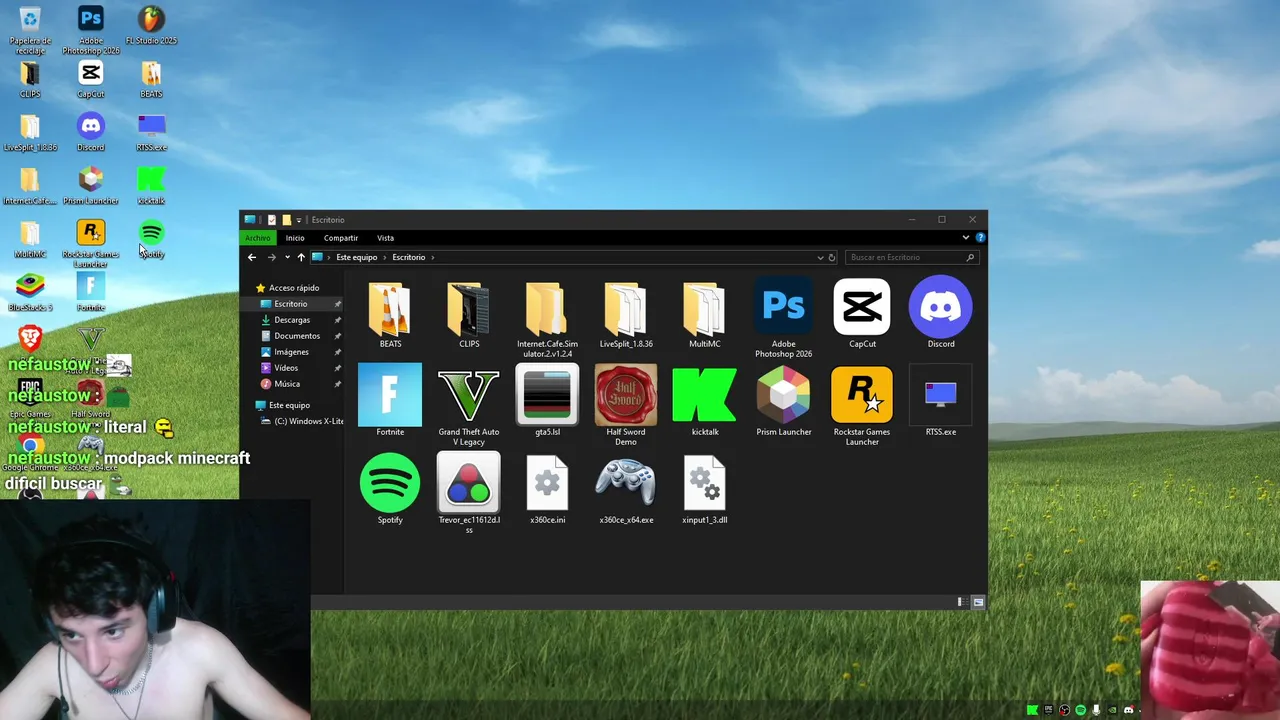This screenshot has height=720, width=1280.
Task: Select the CapCut shortcut in Explorer window
Action: (x=862, y=315)
